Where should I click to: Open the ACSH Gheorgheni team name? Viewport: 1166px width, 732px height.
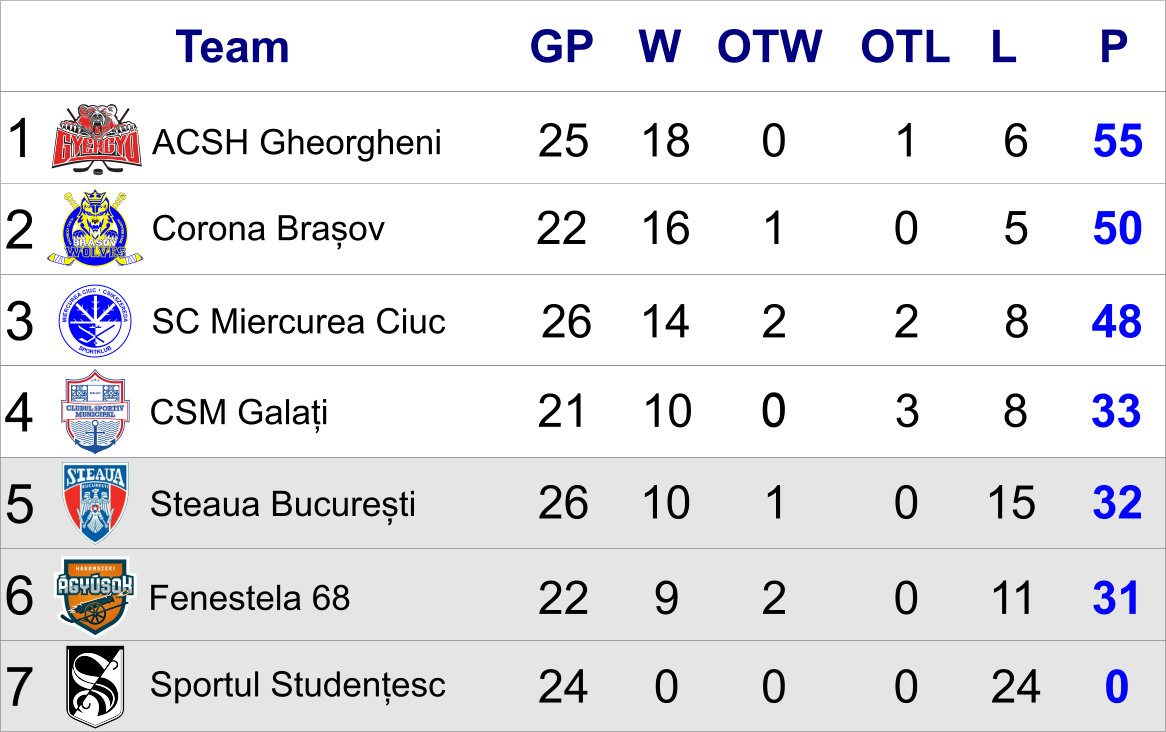[x=296, y=143]
